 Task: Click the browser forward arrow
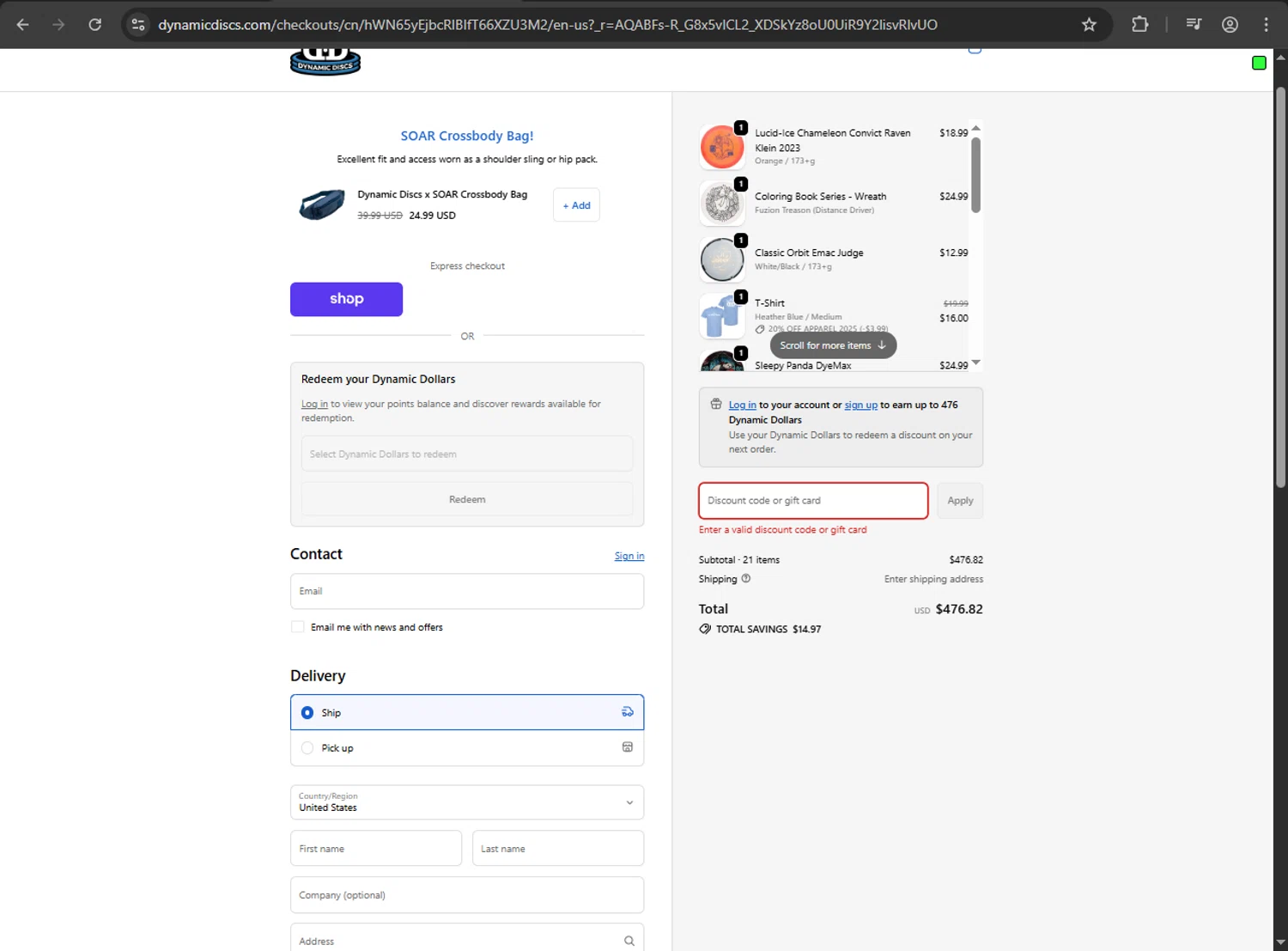click(x=58, y=25)
